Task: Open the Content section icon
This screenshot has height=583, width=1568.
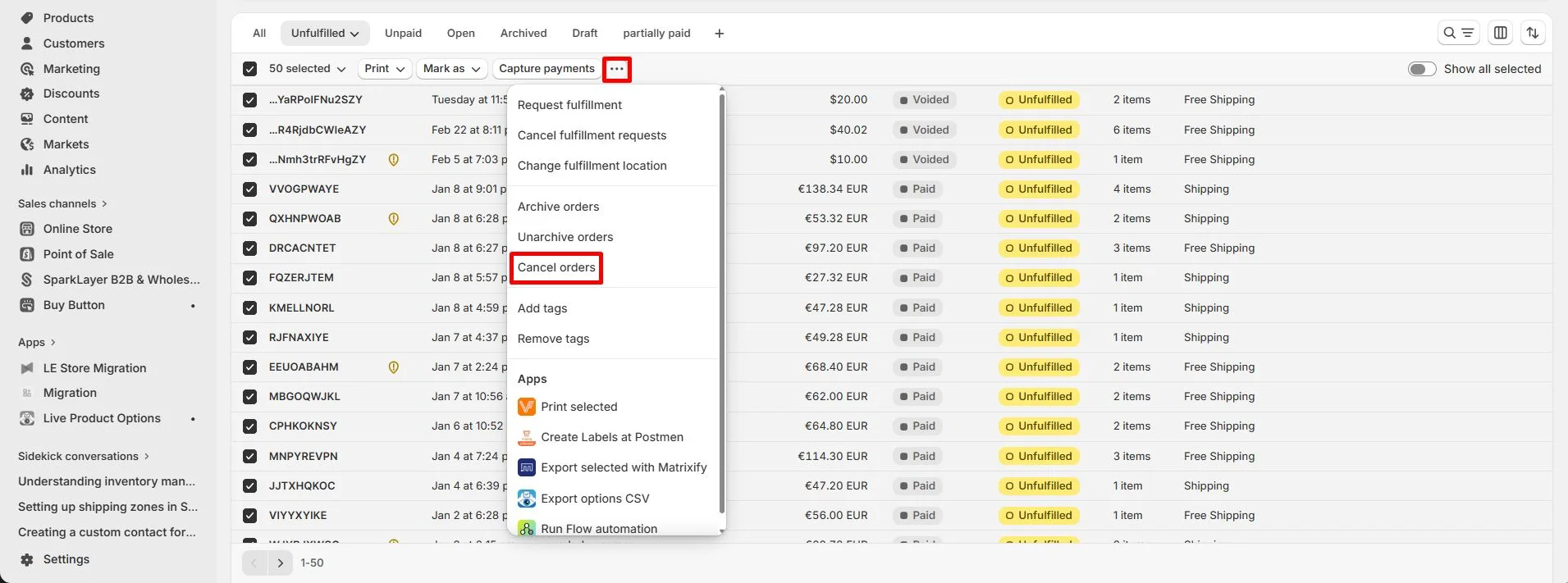Action: coord(27,119)
